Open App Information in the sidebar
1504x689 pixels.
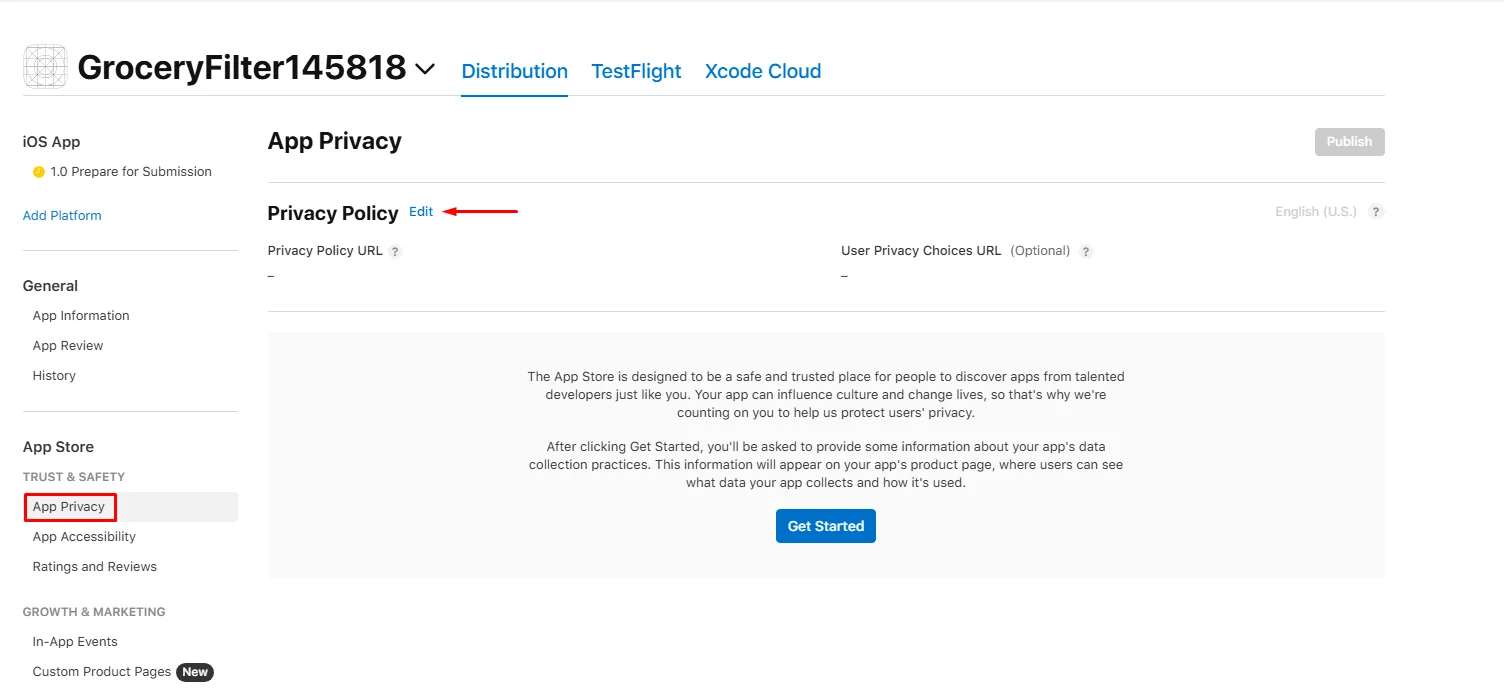point(81,316)
